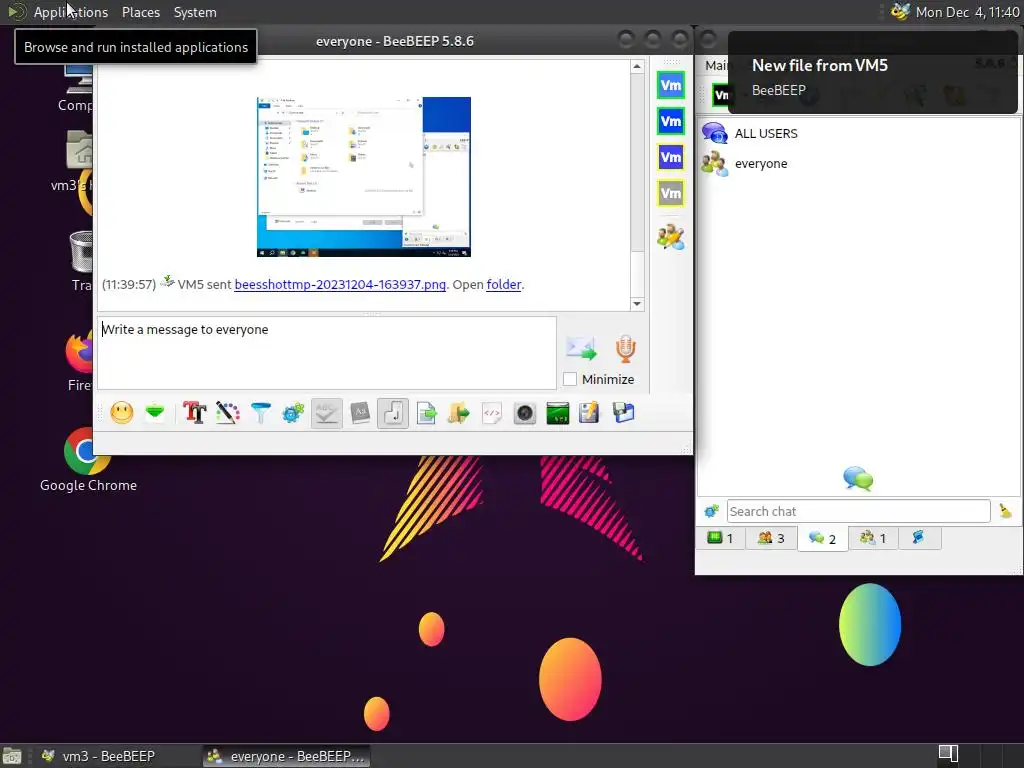Click the blue message filter funnel
Viewport: 1024px width, 768px height.
pos(261,413)
